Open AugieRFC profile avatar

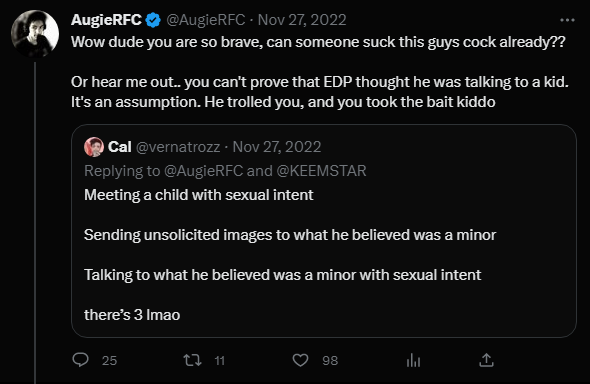[x=35, y=34]
